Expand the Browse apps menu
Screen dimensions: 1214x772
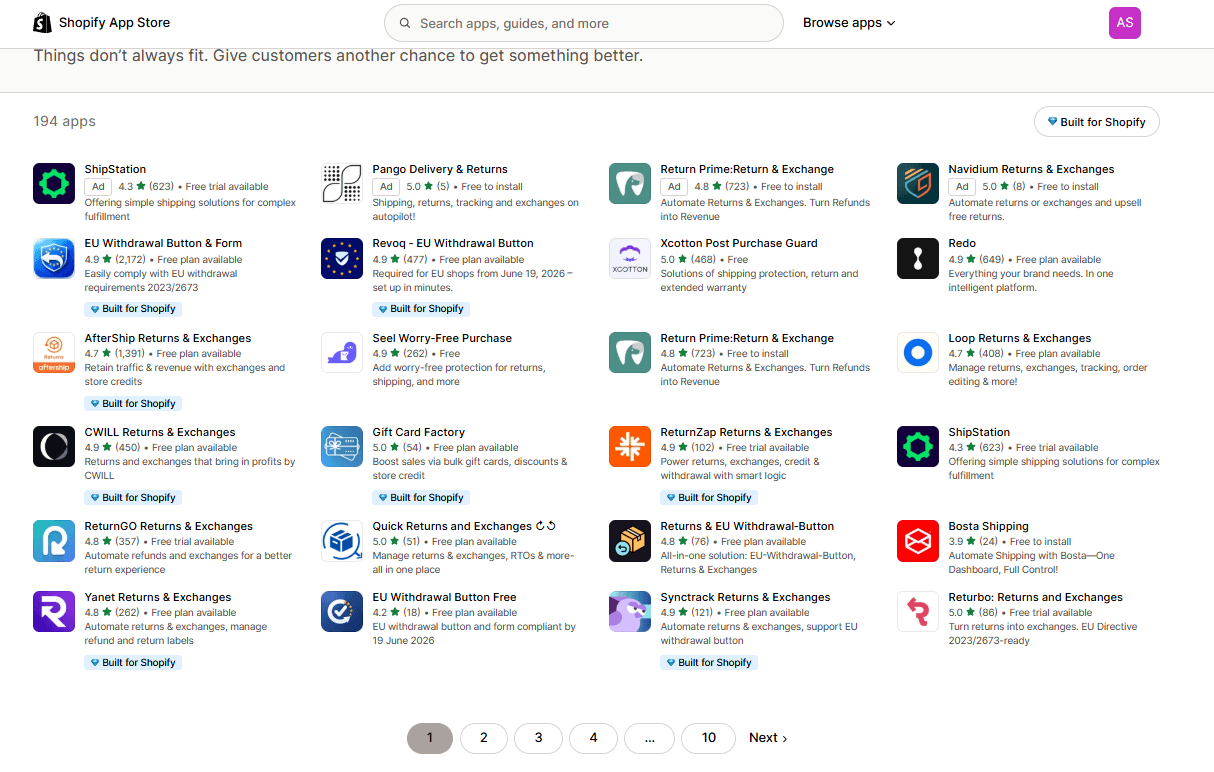[849, 23]
